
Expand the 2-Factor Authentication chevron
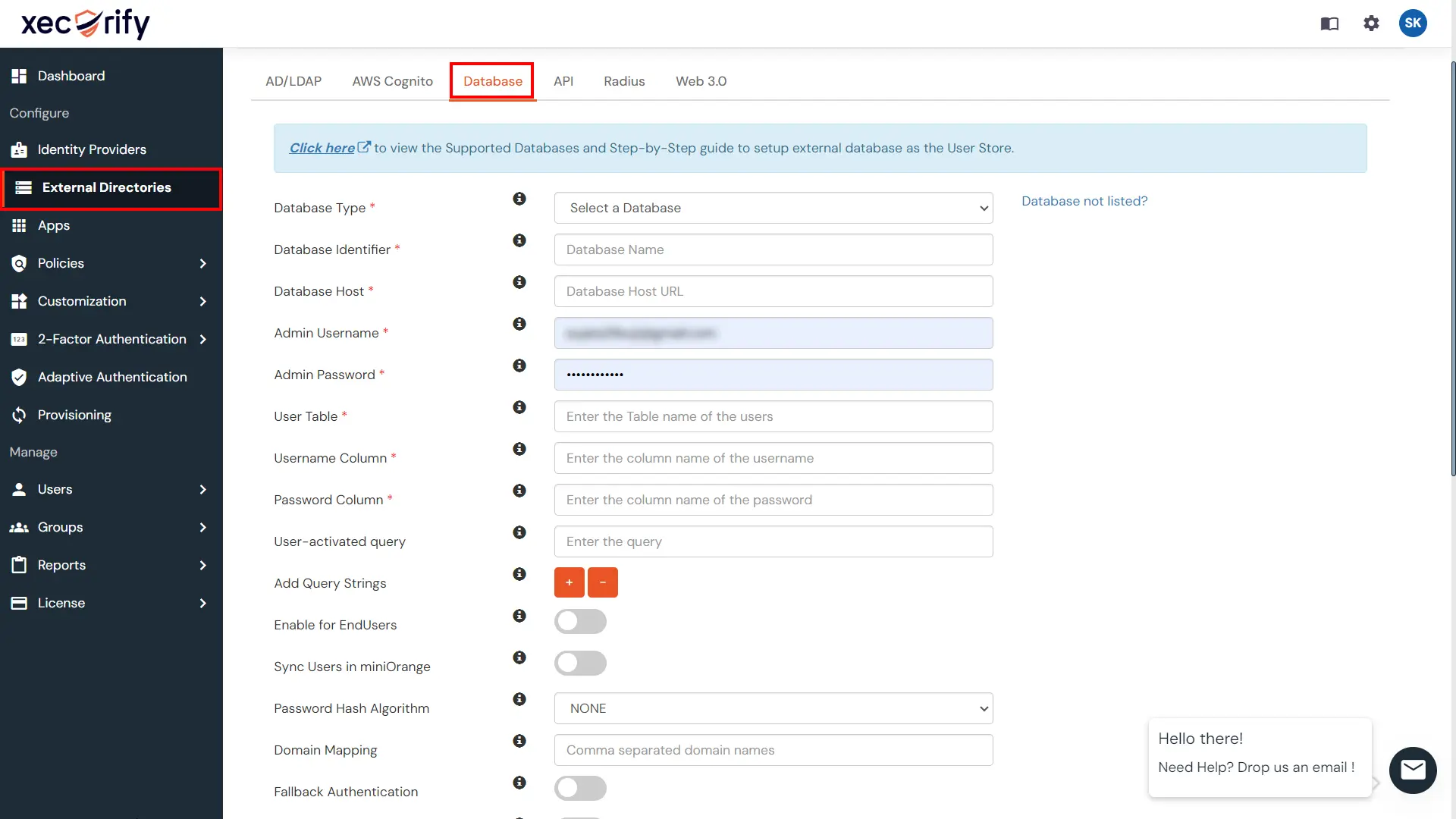[x=202, y=339]
